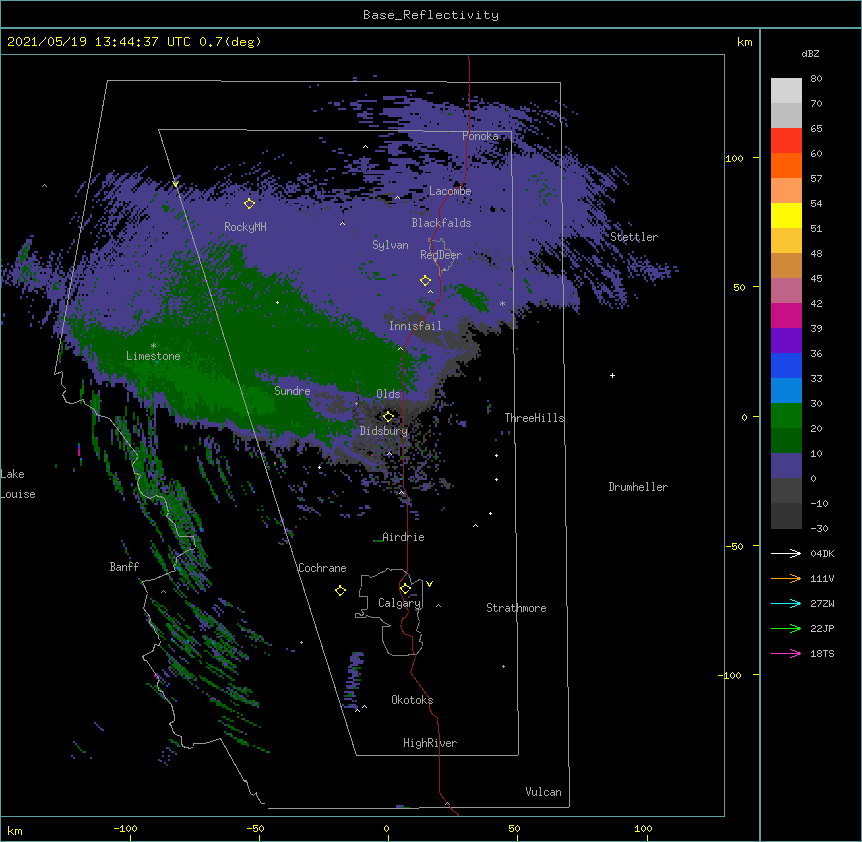Click the cyan 27ZW arrow in legend
Viewport: 862px width, 842px height.
pyautogui.click(x=786, y=603)
